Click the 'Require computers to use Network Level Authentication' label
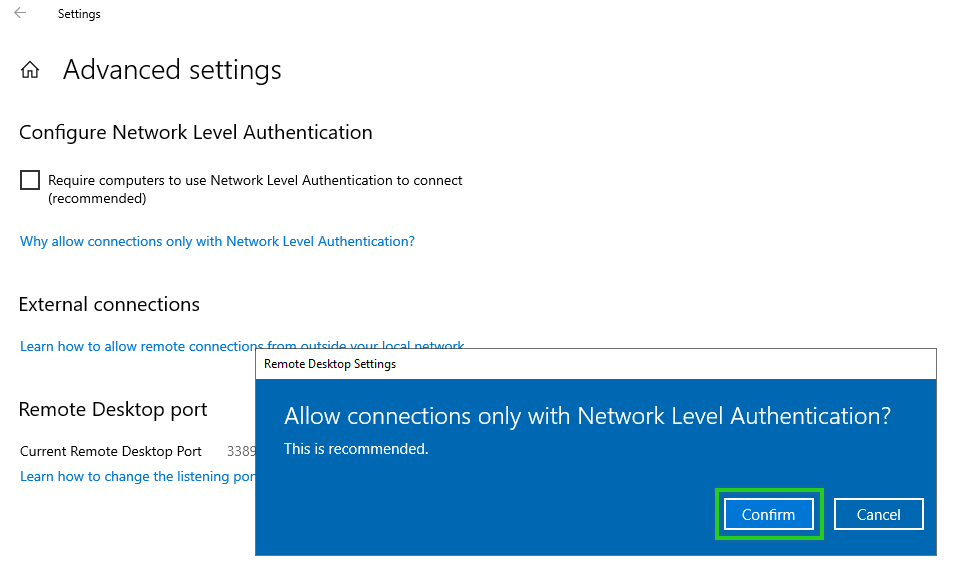The height and width of the screenshot is (570, 953). 255,181
